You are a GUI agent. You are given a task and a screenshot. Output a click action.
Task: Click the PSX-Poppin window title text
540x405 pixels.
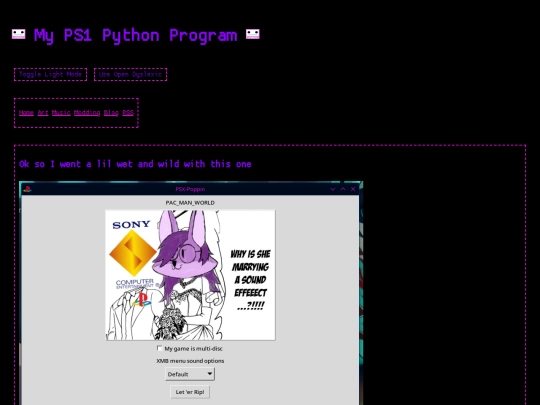click(190, 189)
